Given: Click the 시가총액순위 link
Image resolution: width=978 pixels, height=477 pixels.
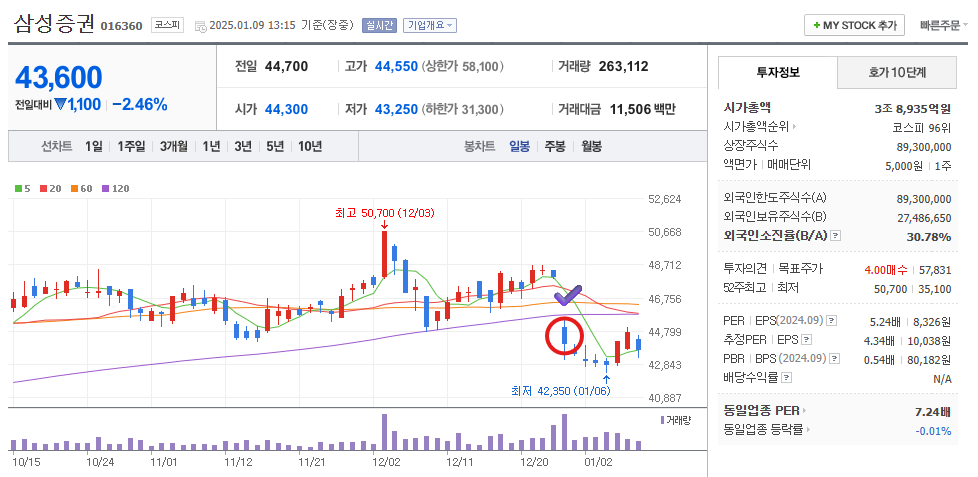Looking at the screenshot, I should [757, 127].
